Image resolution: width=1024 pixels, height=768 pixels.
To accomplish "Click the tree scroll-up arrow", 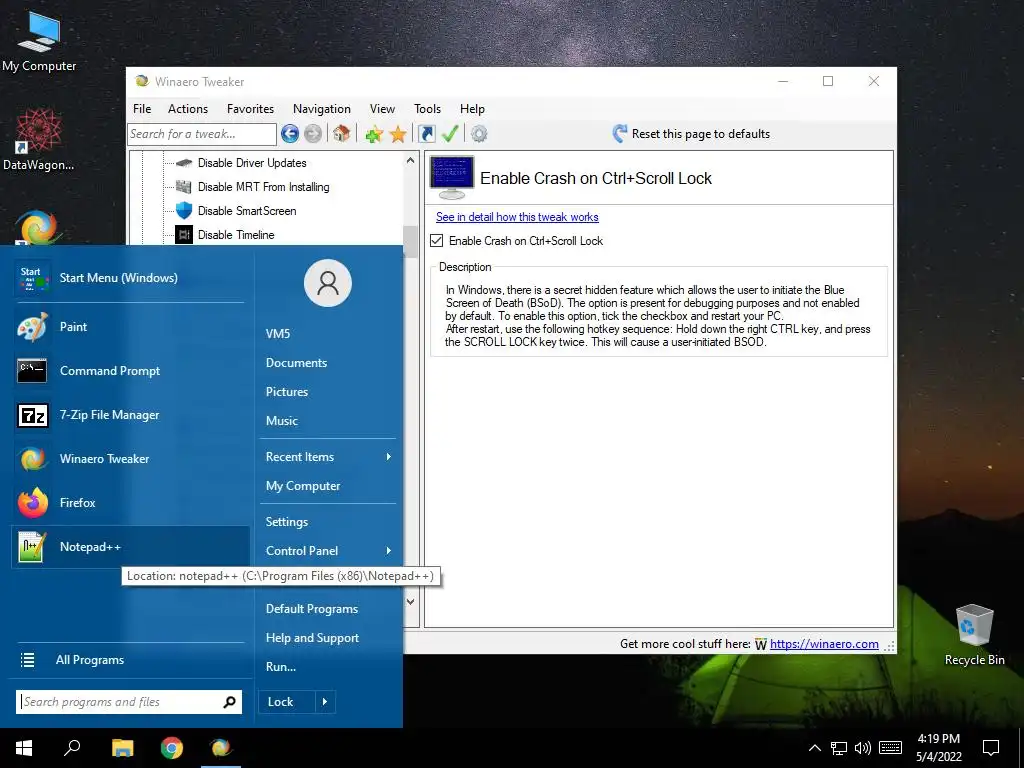I will [x=410, y=161].
